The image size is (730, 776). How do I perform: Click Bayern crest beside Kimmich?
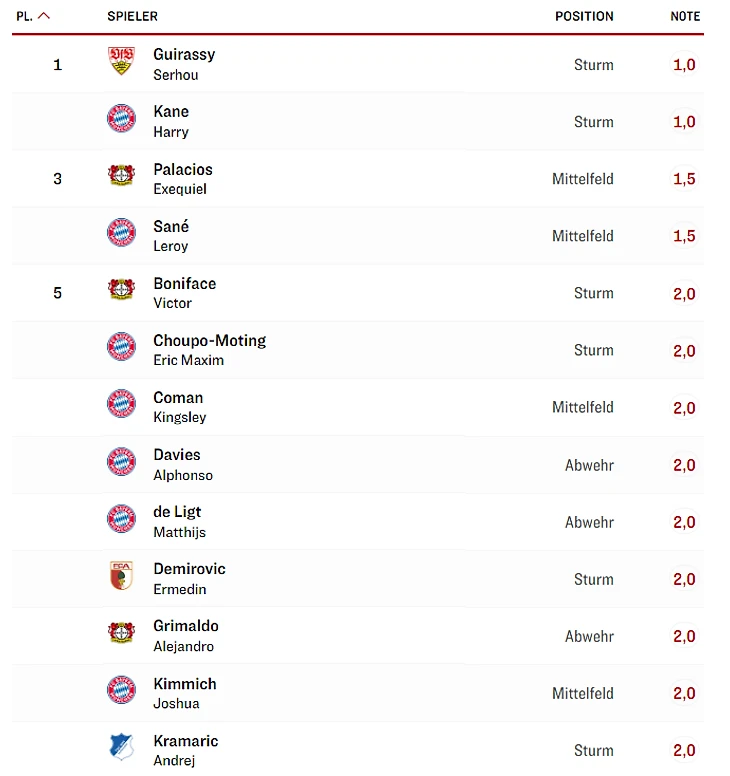point(121,689)
